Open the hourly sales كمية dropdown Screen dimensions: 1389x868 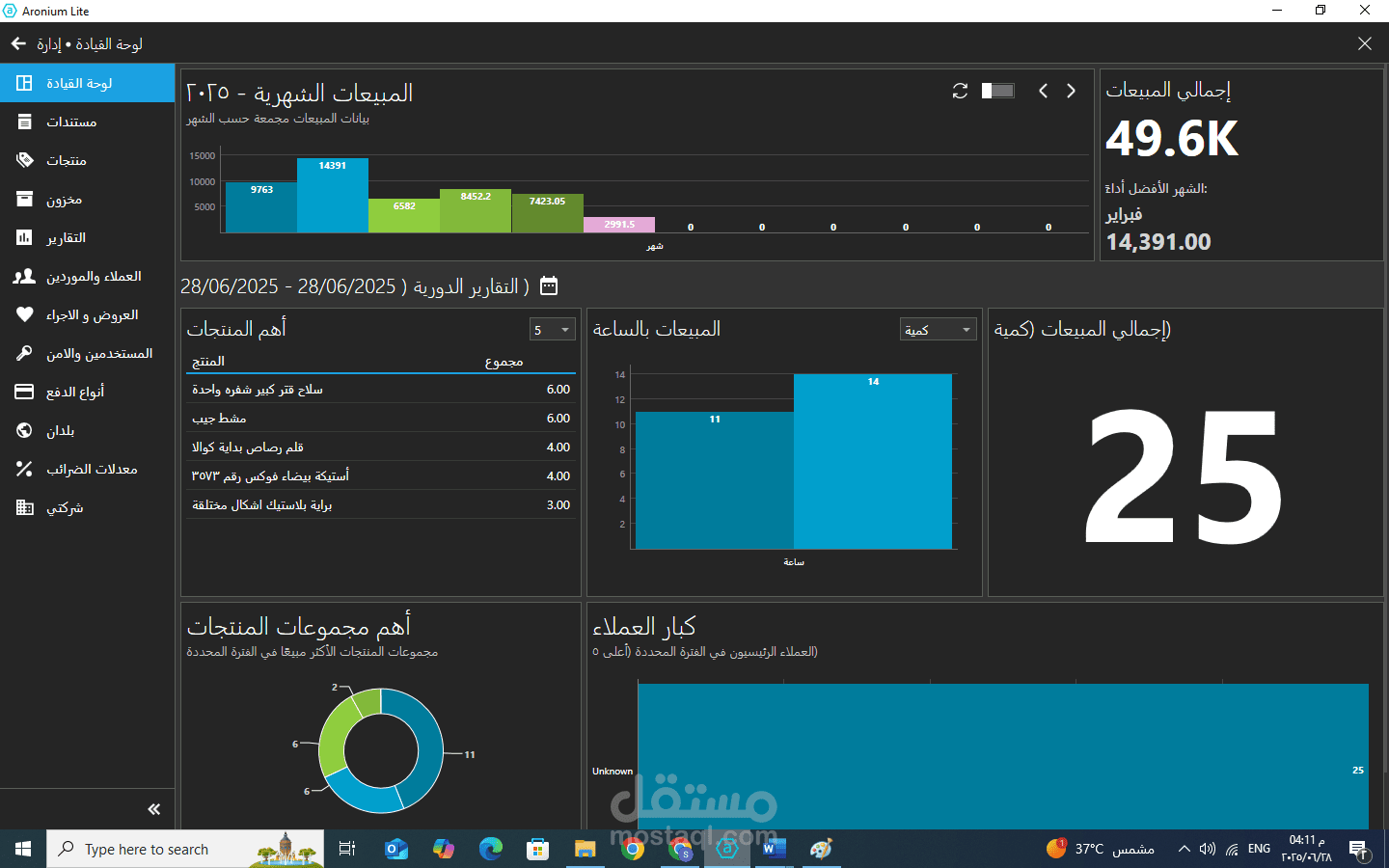(939, 330)
